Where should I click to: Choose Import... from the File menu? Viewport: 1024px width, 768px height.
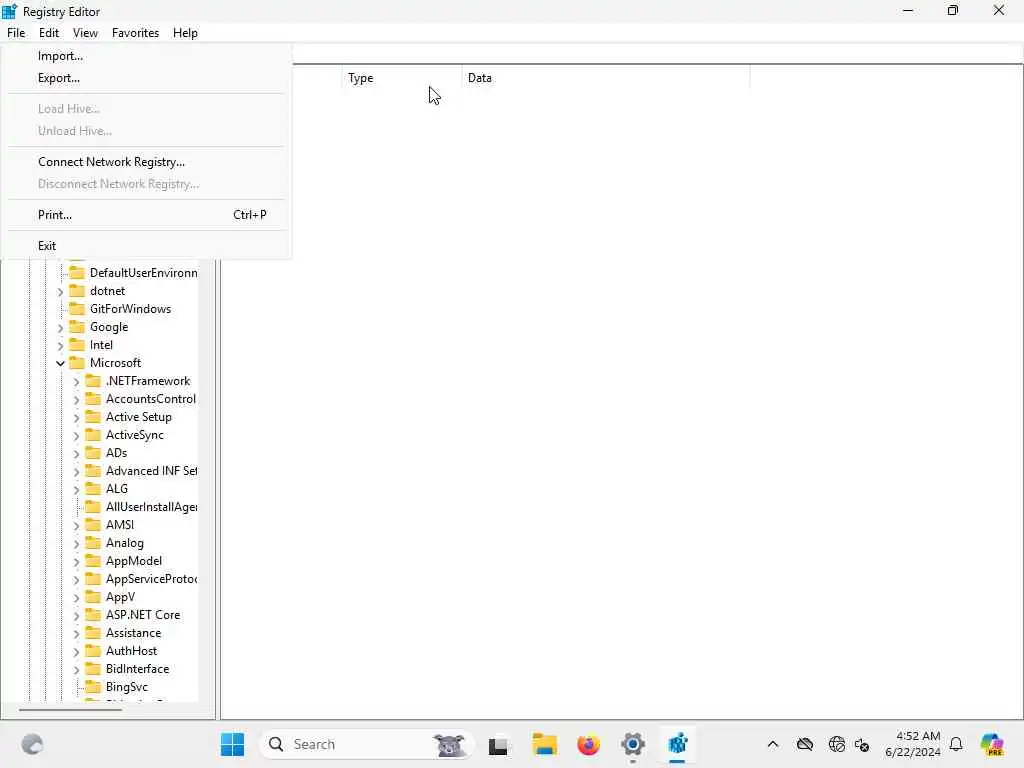146,56
